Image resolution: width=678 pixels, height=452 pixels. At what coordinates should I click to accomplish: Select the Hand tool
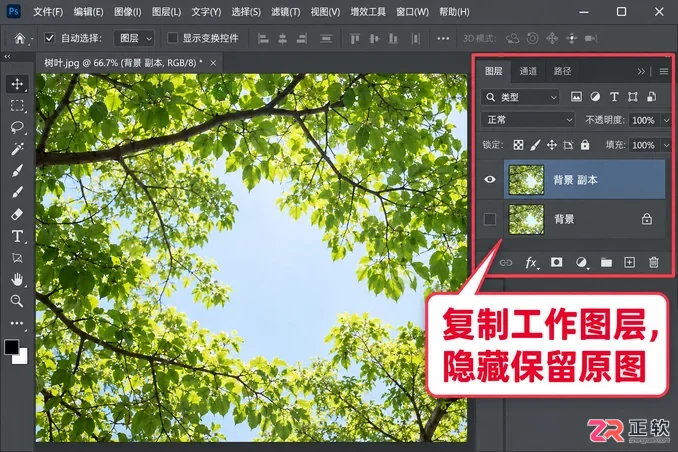17,279
